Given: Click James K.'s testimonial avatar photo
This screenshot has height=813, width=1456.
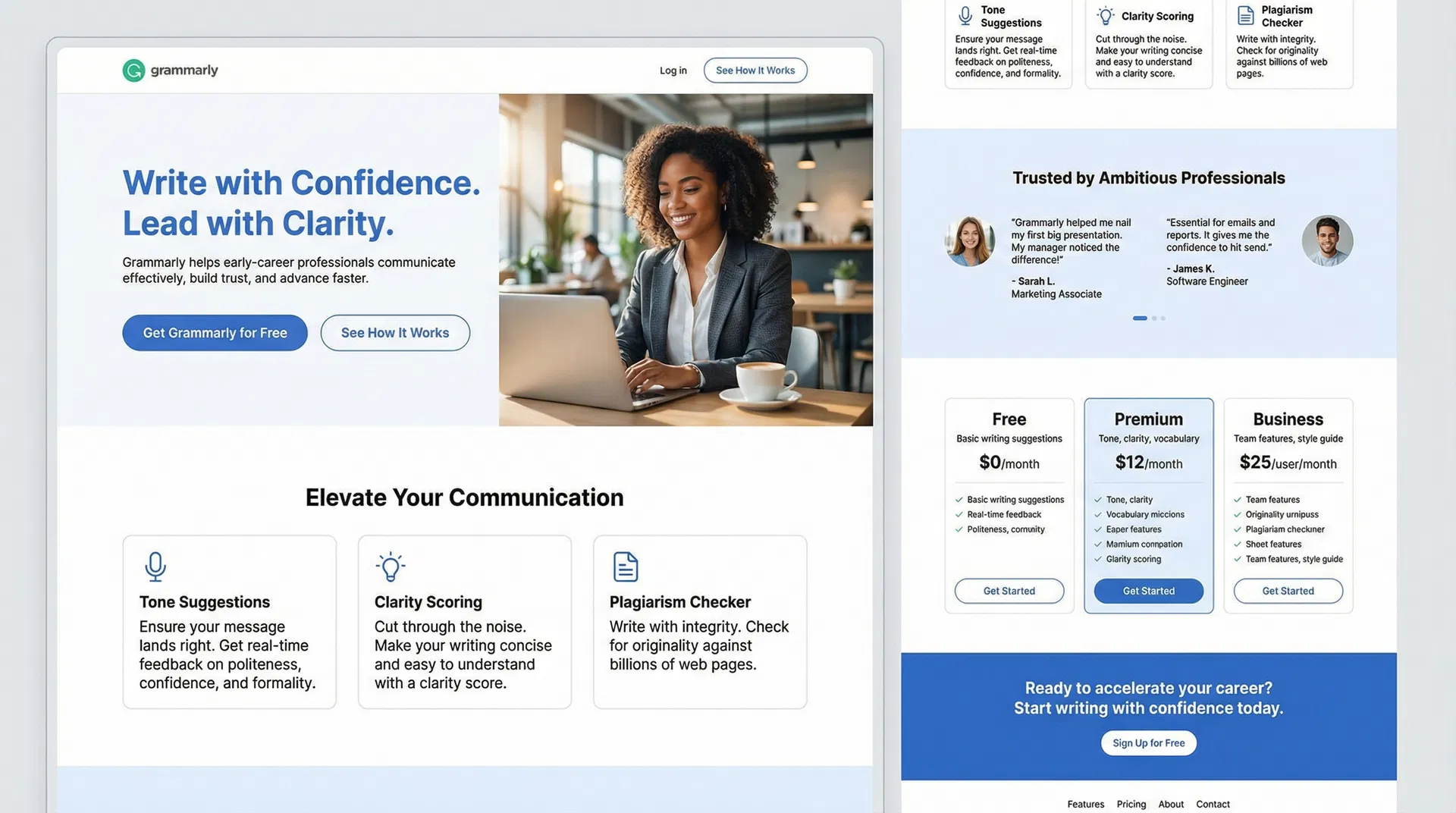Looking at the screenshot, I should 1327,240.
